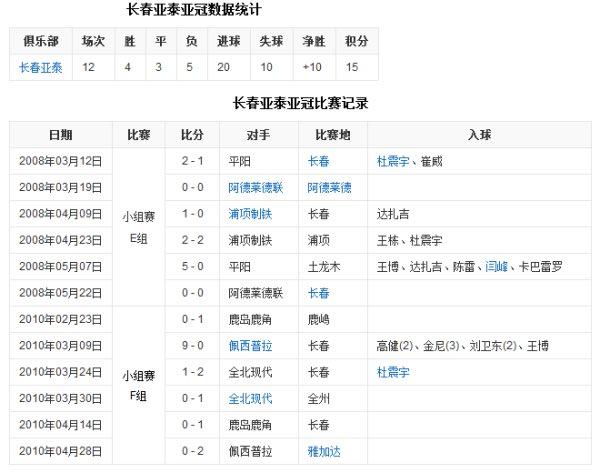Viewport: 600px width, 473px height.
Task: Click the 小组赛 E组 cell
Action: tap(139, 227)
